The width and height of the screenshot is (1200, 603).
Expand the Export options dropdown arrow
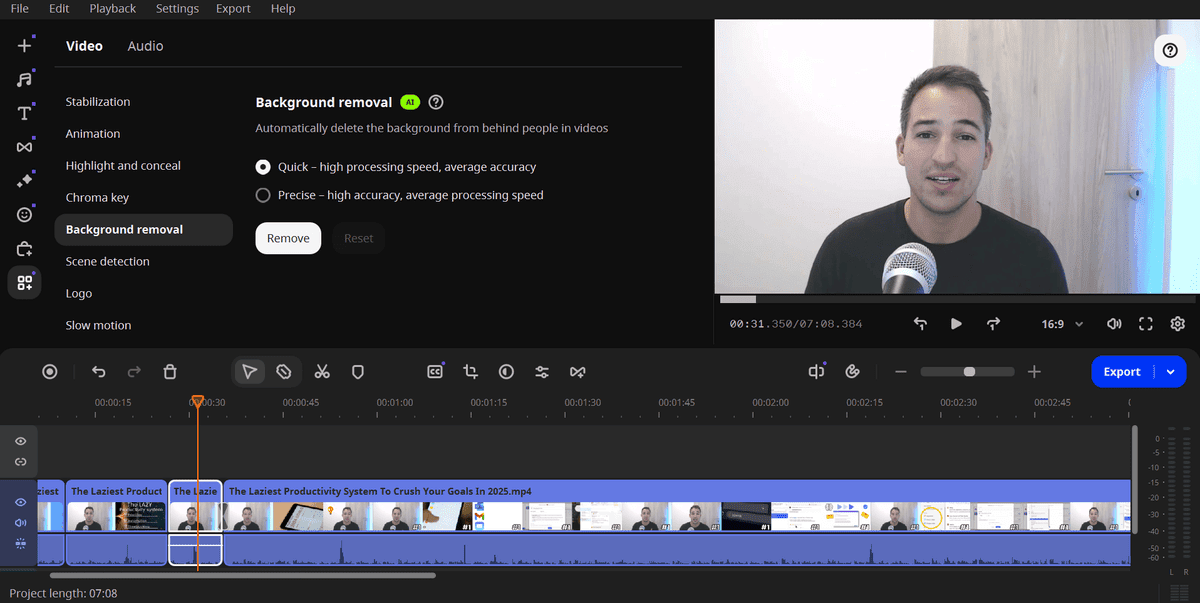pyautogui.click(x=1170, y=372)
